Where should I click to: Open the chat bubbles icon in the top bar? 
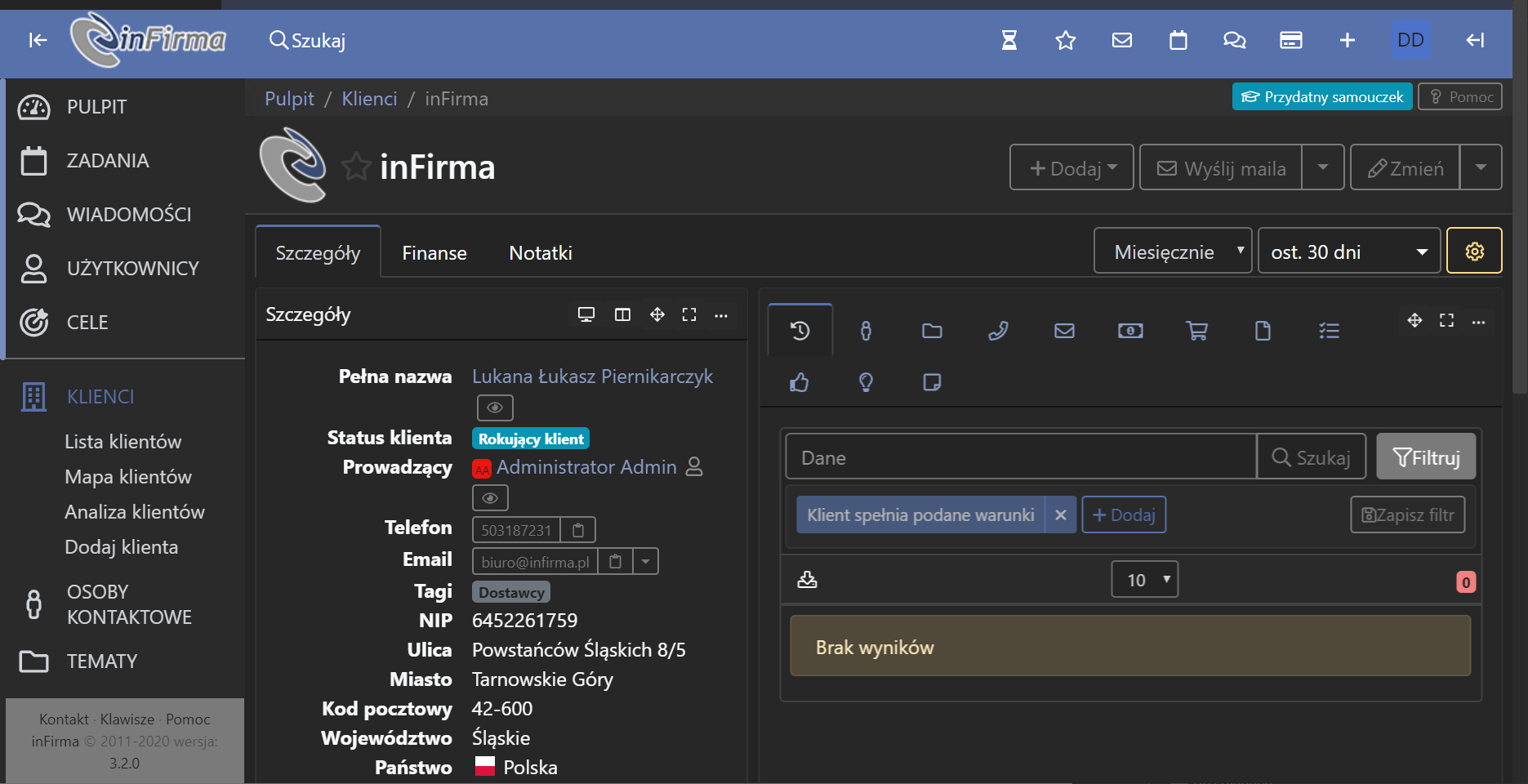(1235, 40)
